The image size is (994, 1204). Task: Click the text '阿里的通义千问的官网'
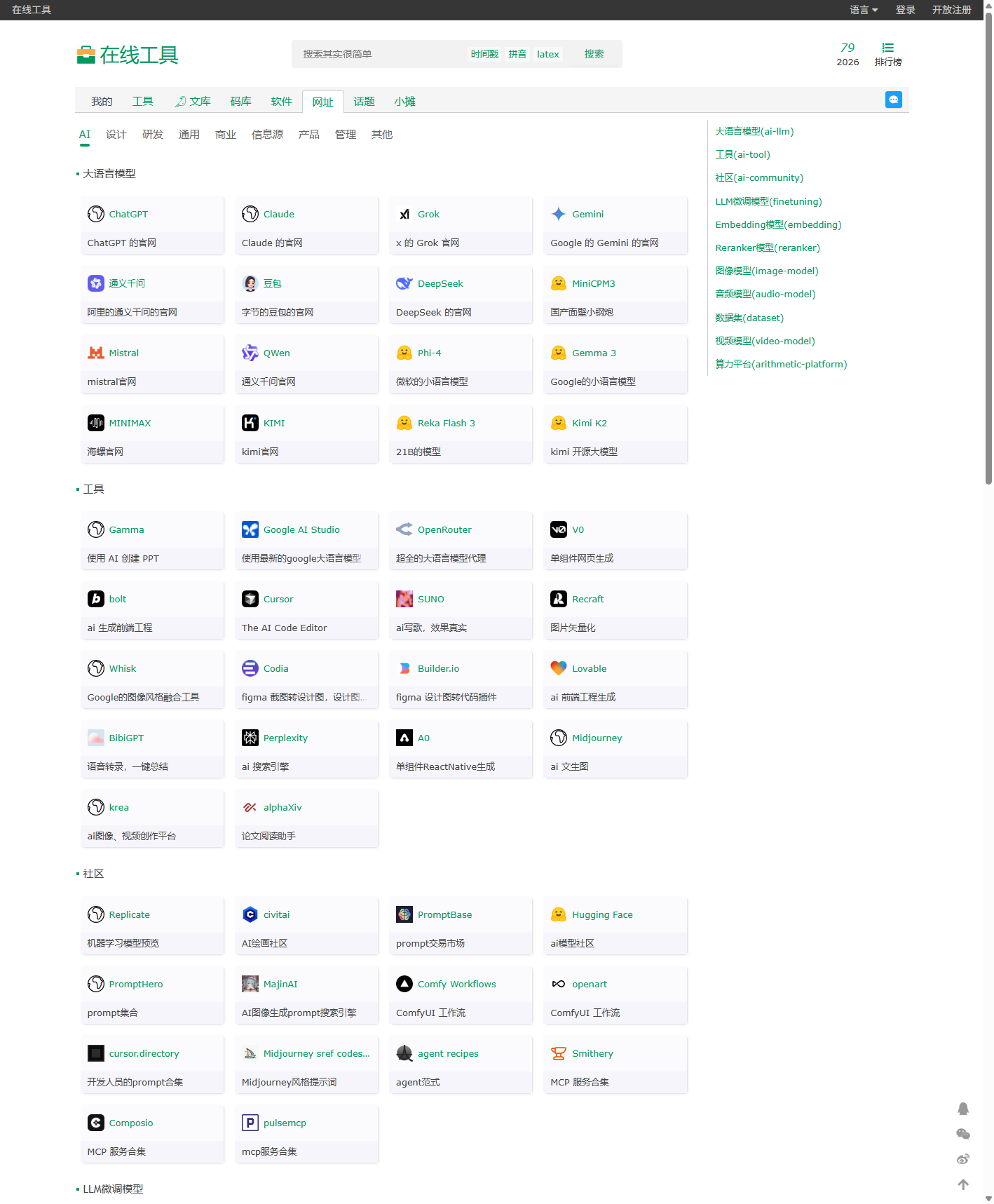click(x=132, y=312)
